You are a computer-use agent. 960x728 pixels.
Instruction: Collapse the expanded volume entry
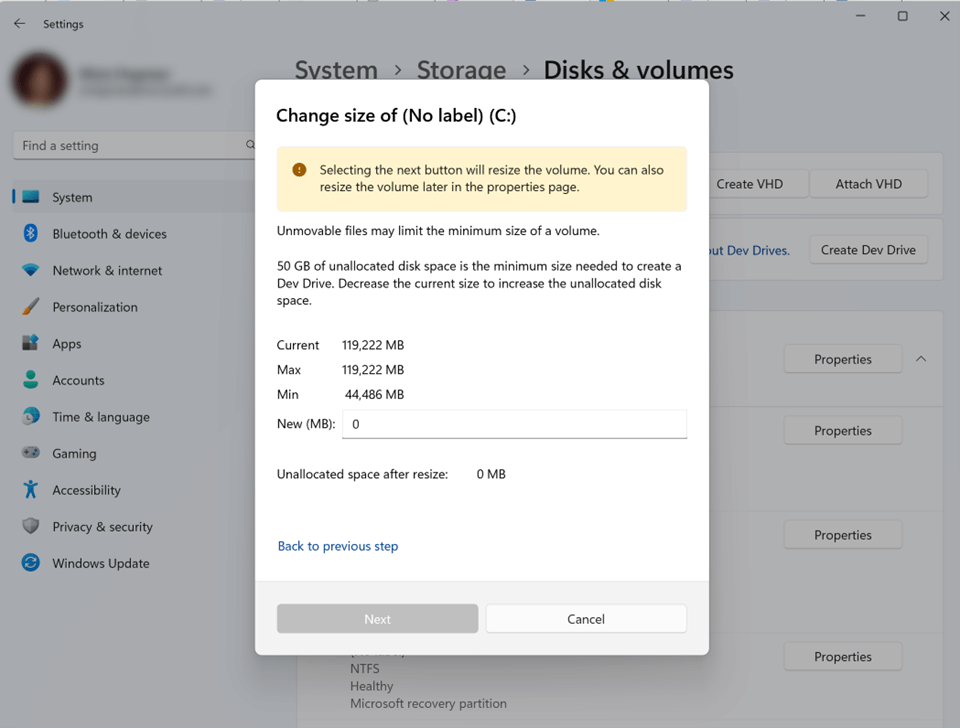[920, 358]
